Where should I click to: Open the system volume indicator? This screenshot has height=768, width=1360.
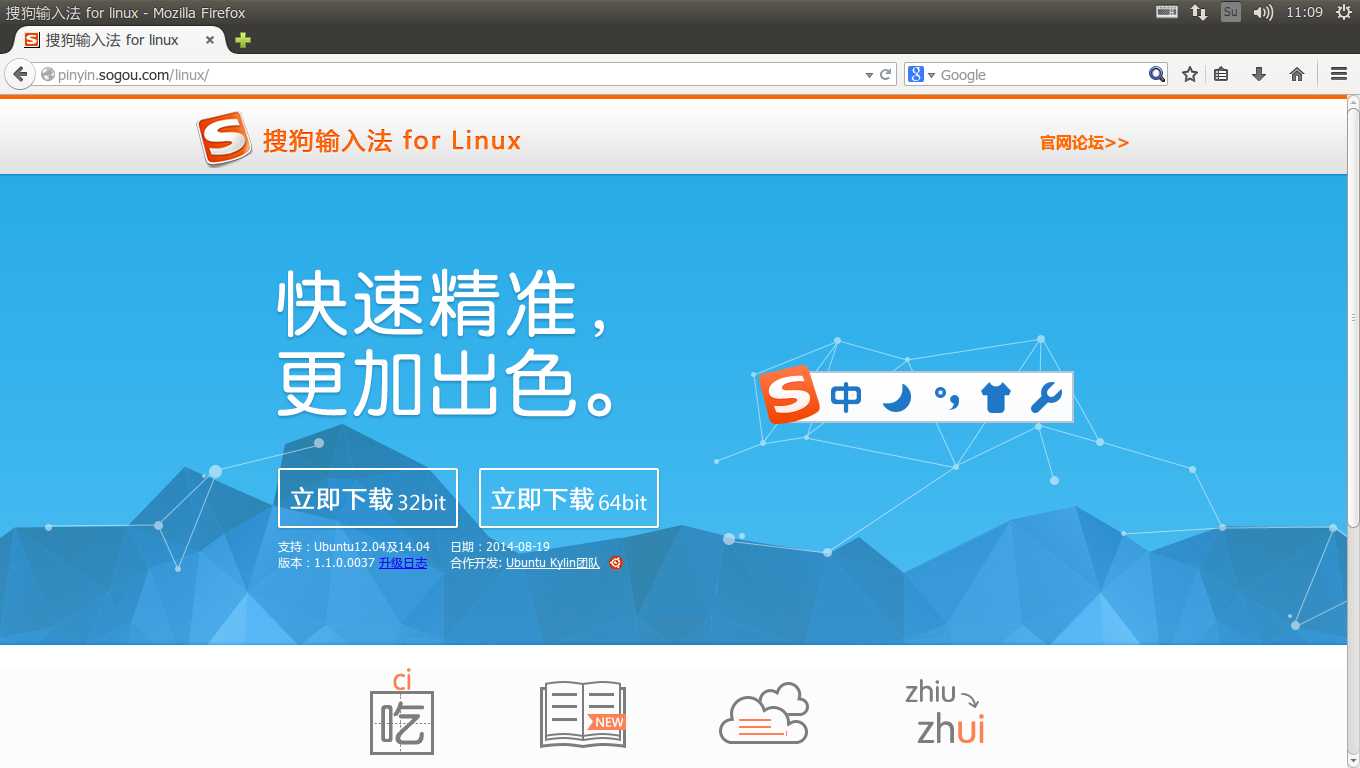click(x=1263, y=12)
